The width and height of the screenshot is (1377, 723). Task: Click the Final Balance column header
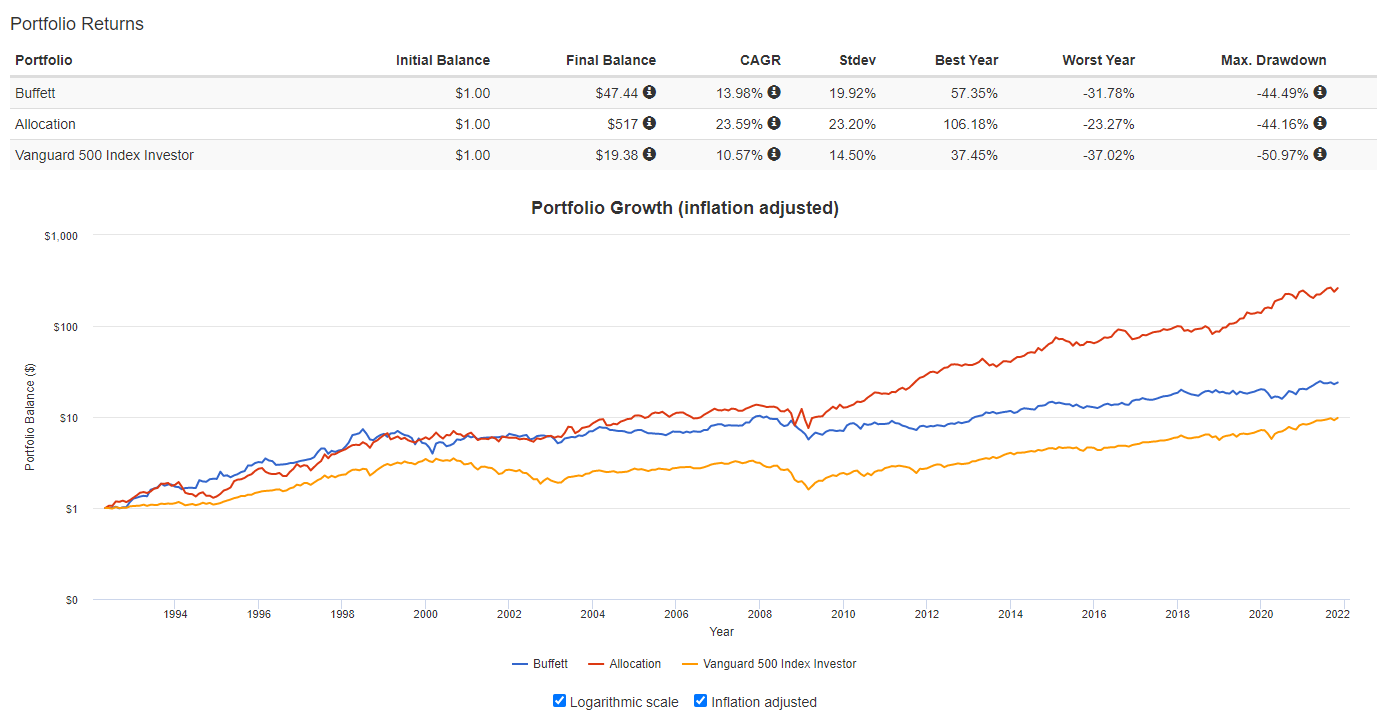coord(610,60)
